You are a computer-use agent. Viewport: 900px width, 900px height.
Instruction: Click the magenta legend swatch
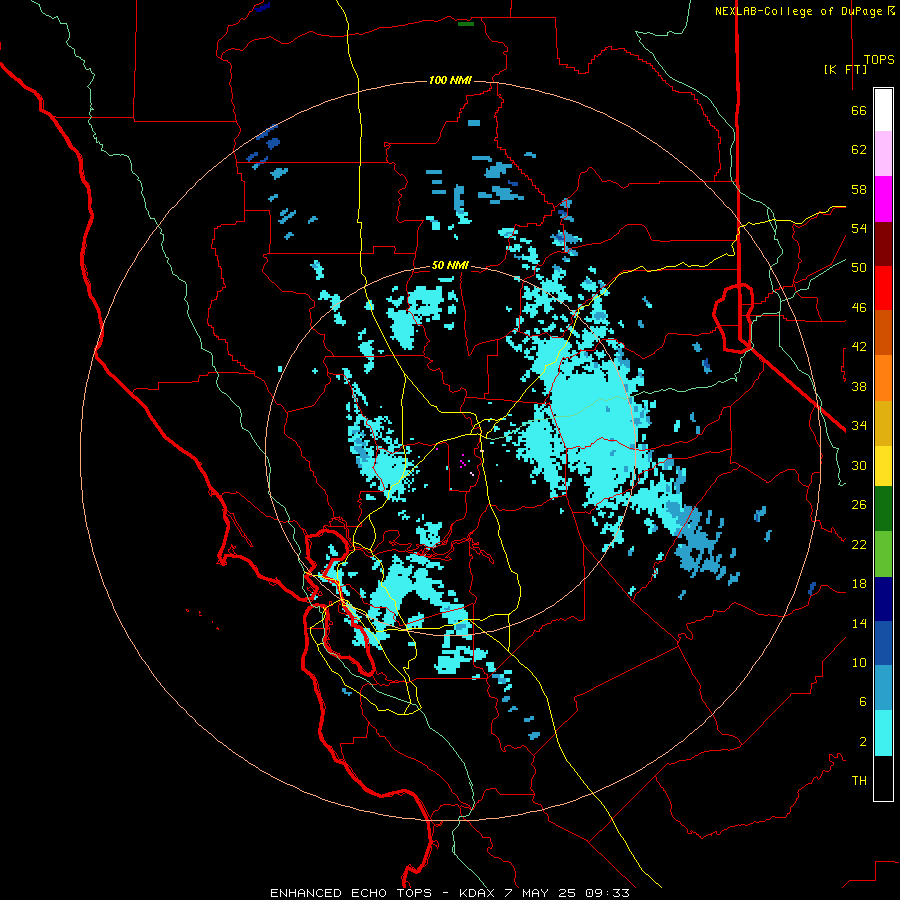883,199
